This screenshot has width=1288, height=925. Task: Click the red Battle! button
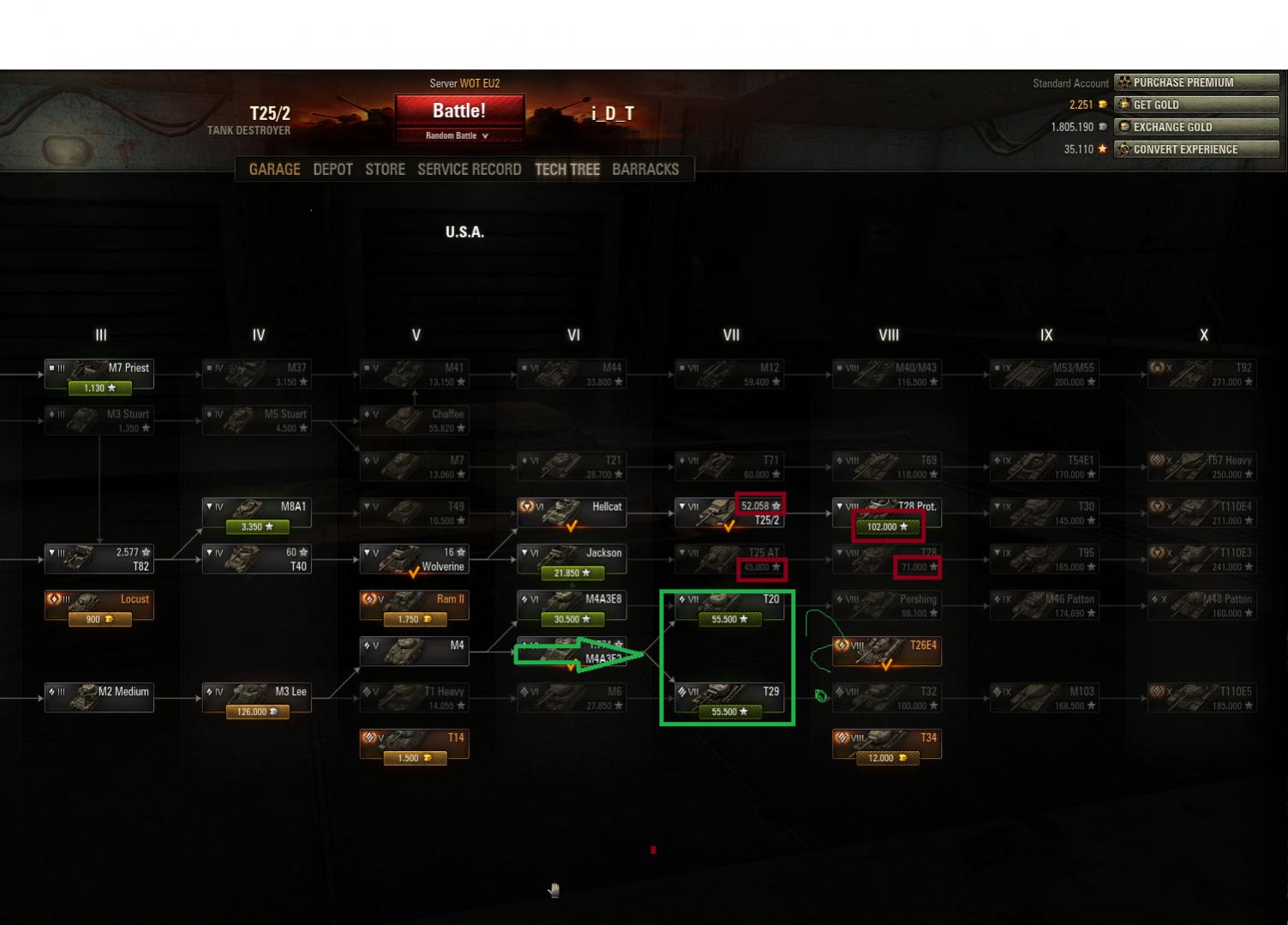pos(458,111)
